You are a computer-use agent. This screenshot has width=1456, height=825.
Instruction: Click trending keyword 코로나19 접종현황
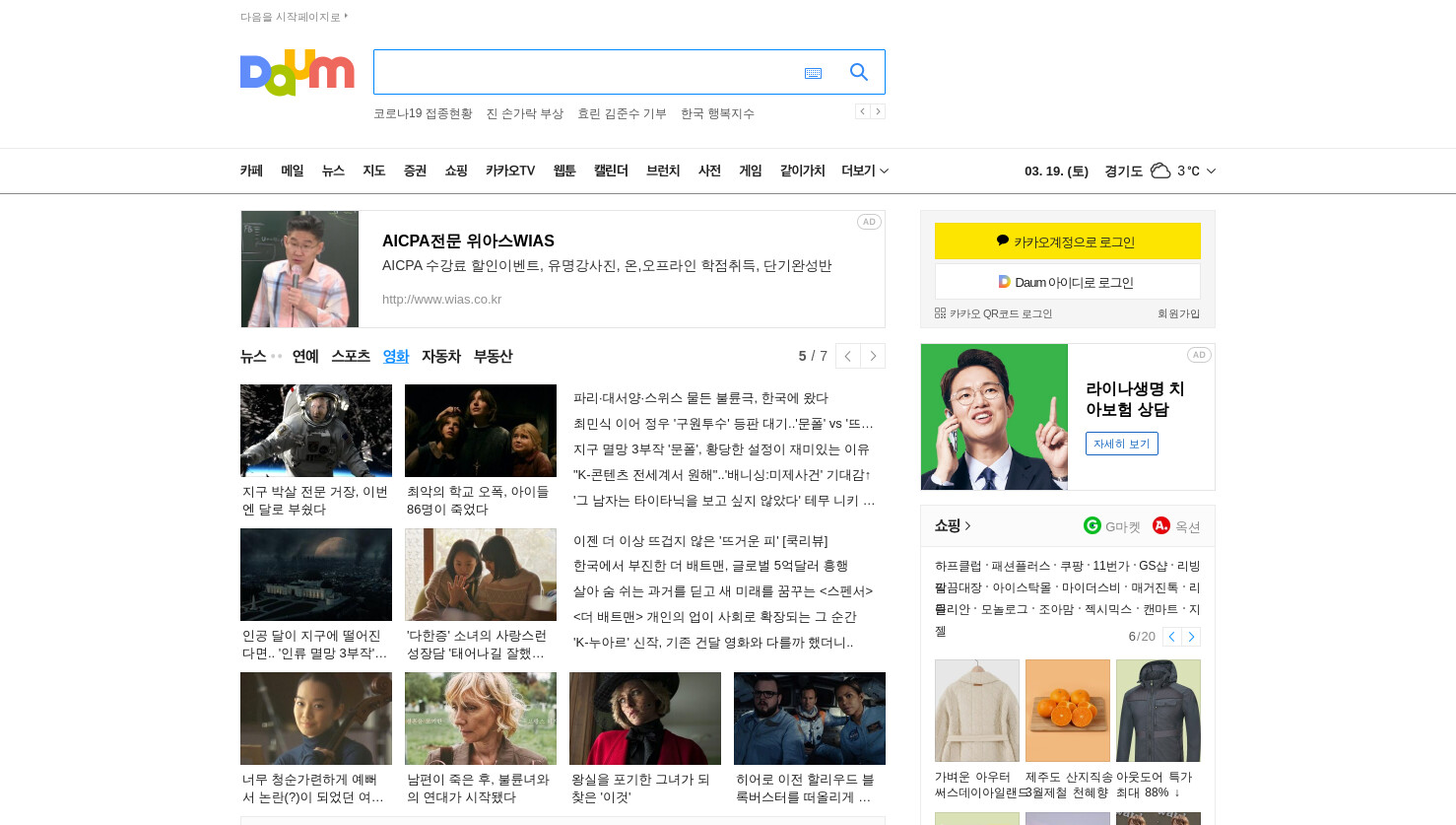click(x=423, y=113)
